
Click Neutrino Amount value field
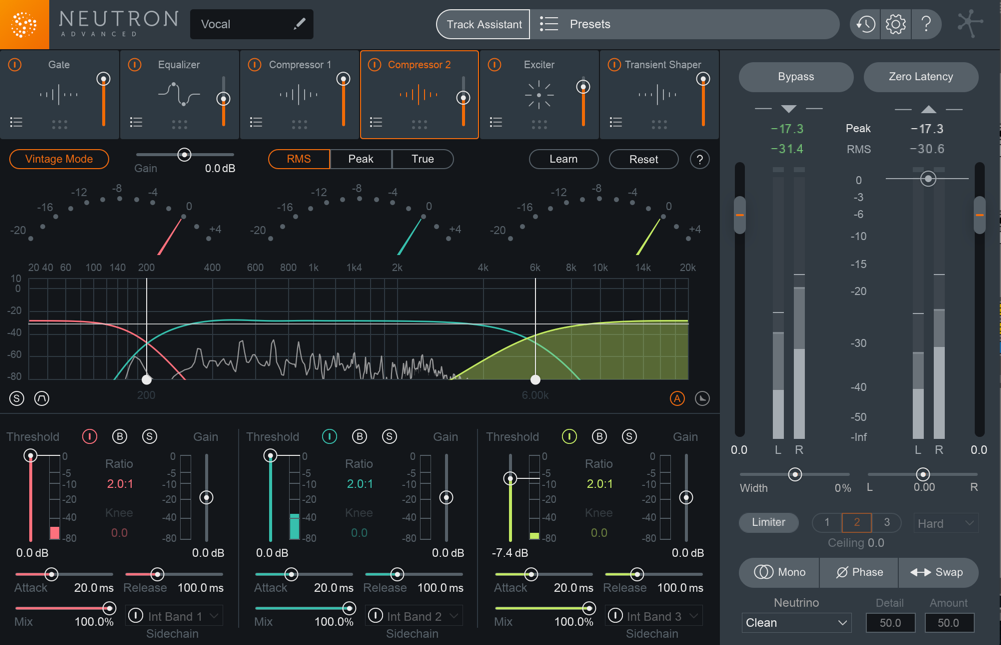point(949,623)
